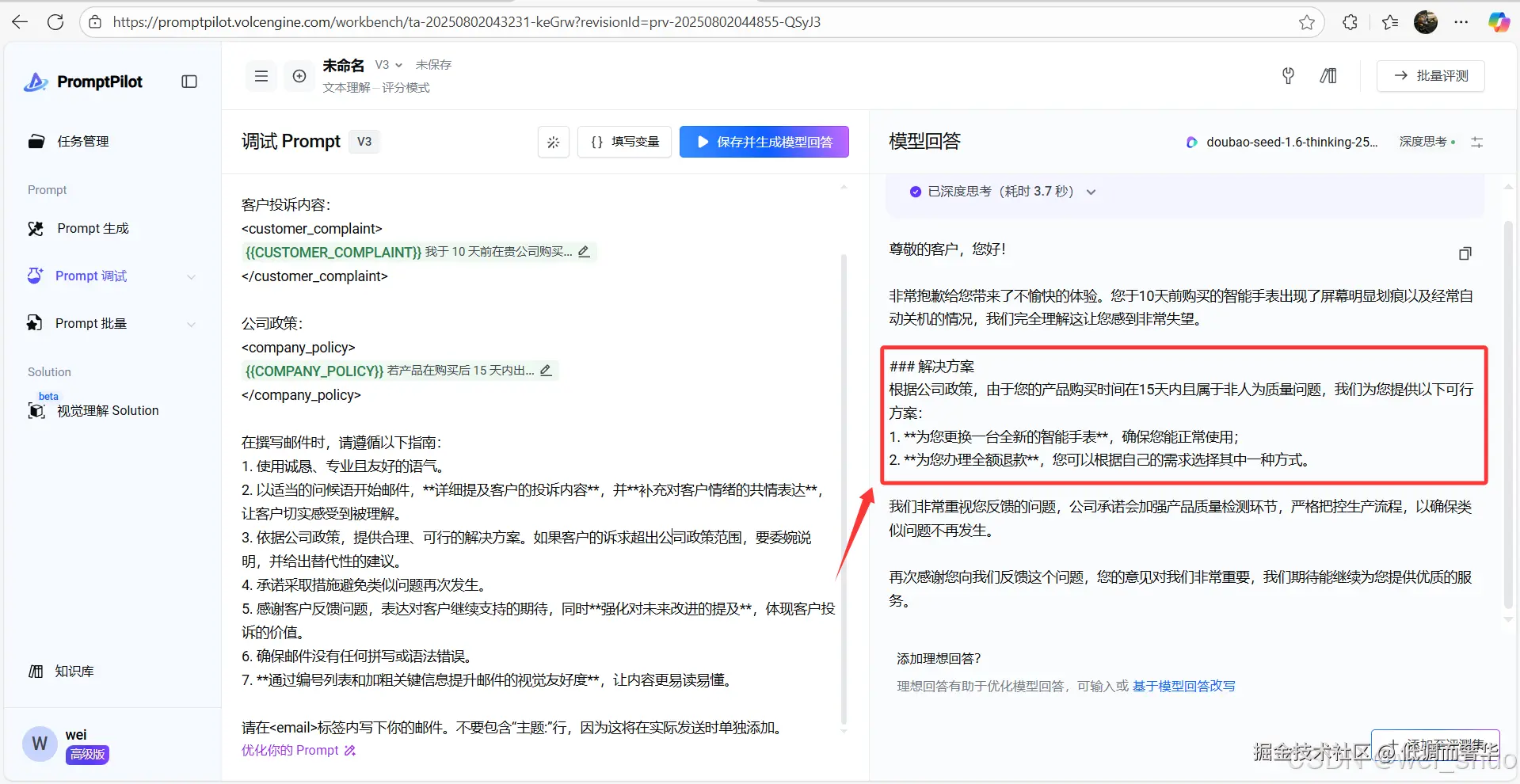Open the knowledge library icon beside batch evaluation
This screenshot has width=1520, height=784.
click(1328, 76)
